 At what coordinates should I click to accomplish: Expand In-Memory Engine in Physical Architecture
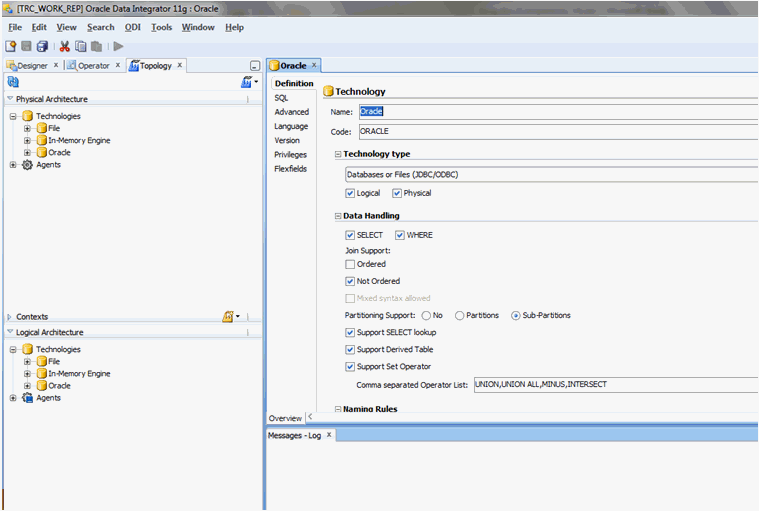coord(28,140)
